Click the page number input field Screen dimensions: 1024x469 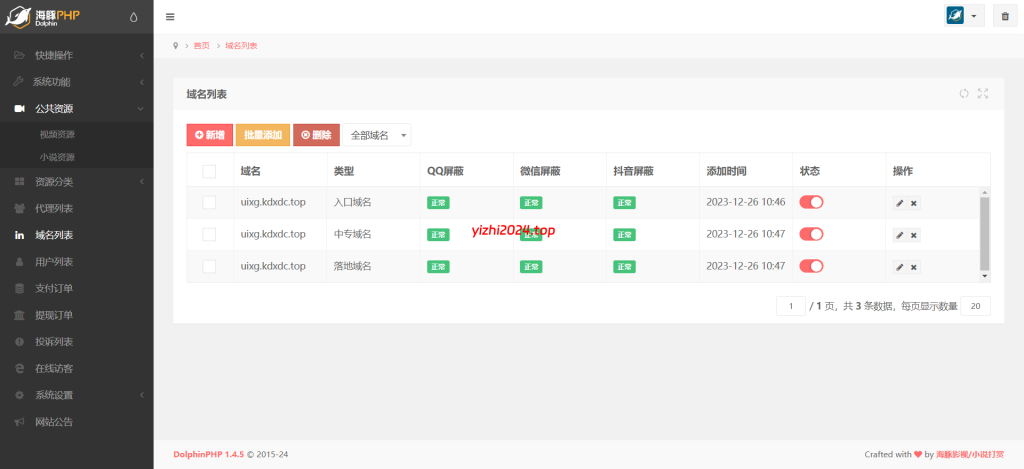point(790,306)
